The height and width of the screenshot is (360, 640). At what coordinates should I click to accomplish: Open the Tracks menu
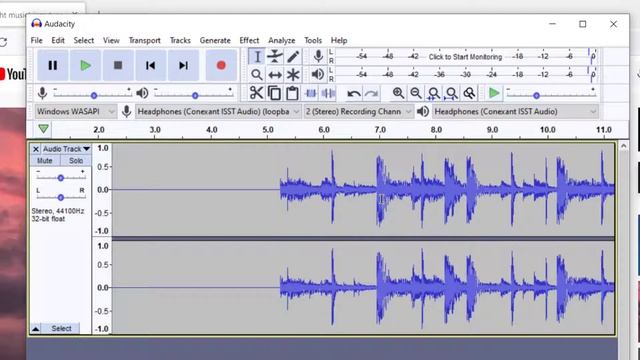(180, 40)
